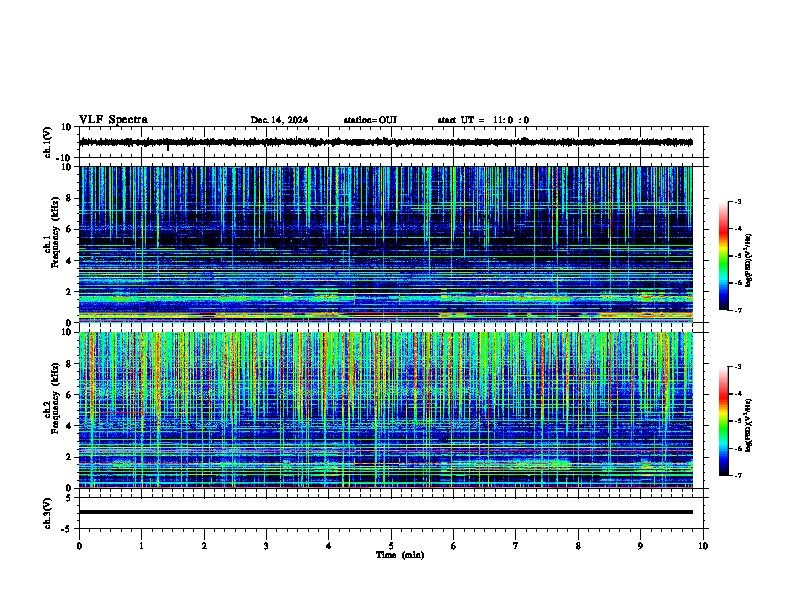Click time axis tick label "1"
Screen dimensions: 792x612
coord(141,546)
